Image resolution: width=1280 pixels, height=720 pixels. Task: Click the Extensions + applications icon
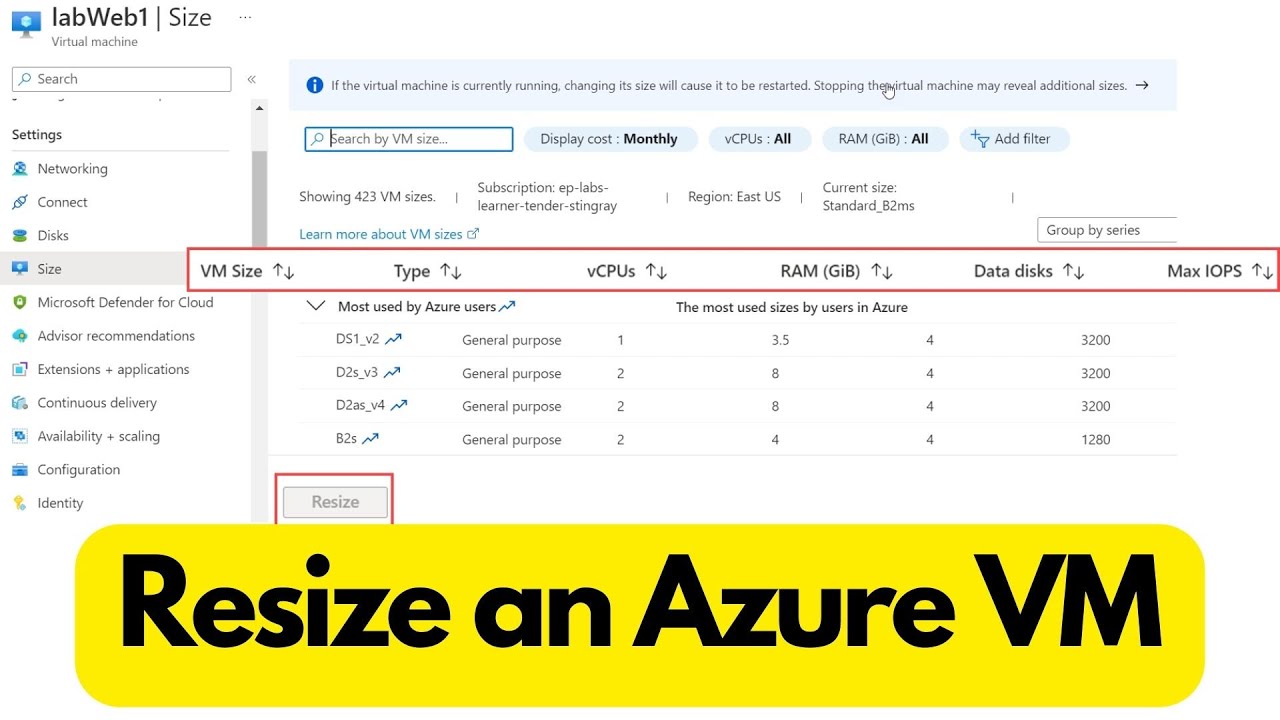[x=19, y=369]
